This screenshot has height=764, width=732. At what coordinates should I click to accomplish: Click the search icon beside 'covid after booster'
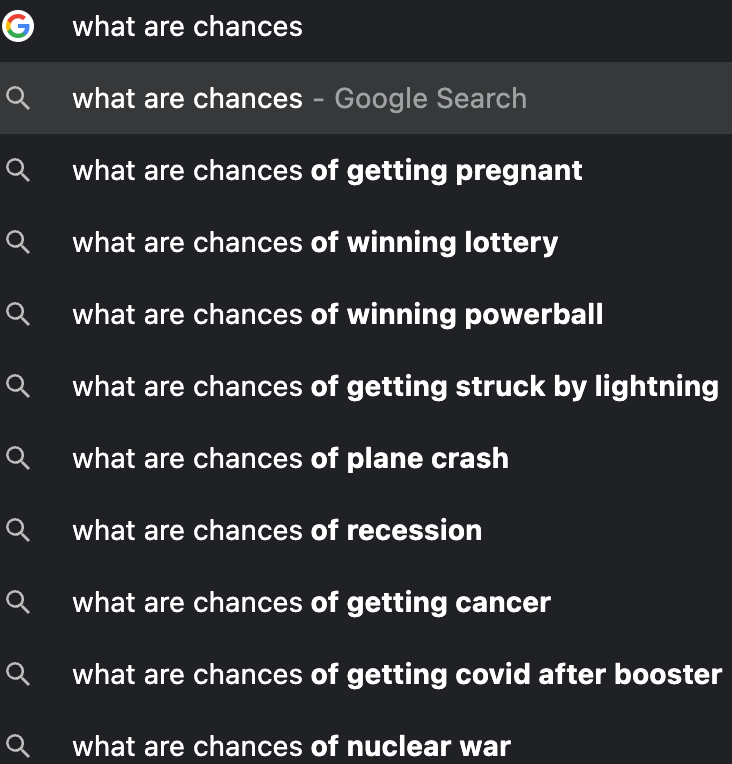(18, 674)
